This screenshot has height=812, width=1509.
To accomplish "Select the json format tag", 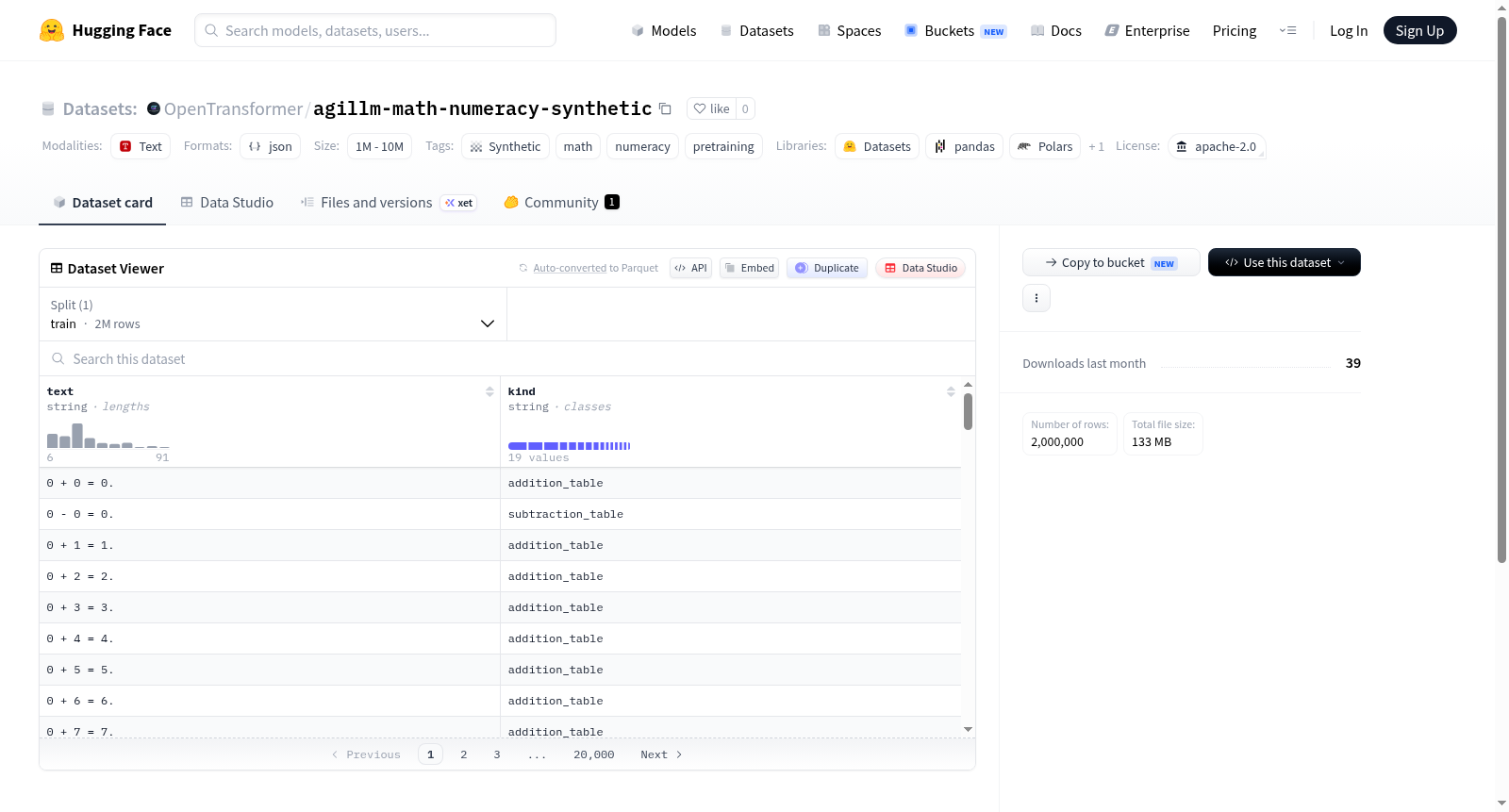I will (270, 146).
